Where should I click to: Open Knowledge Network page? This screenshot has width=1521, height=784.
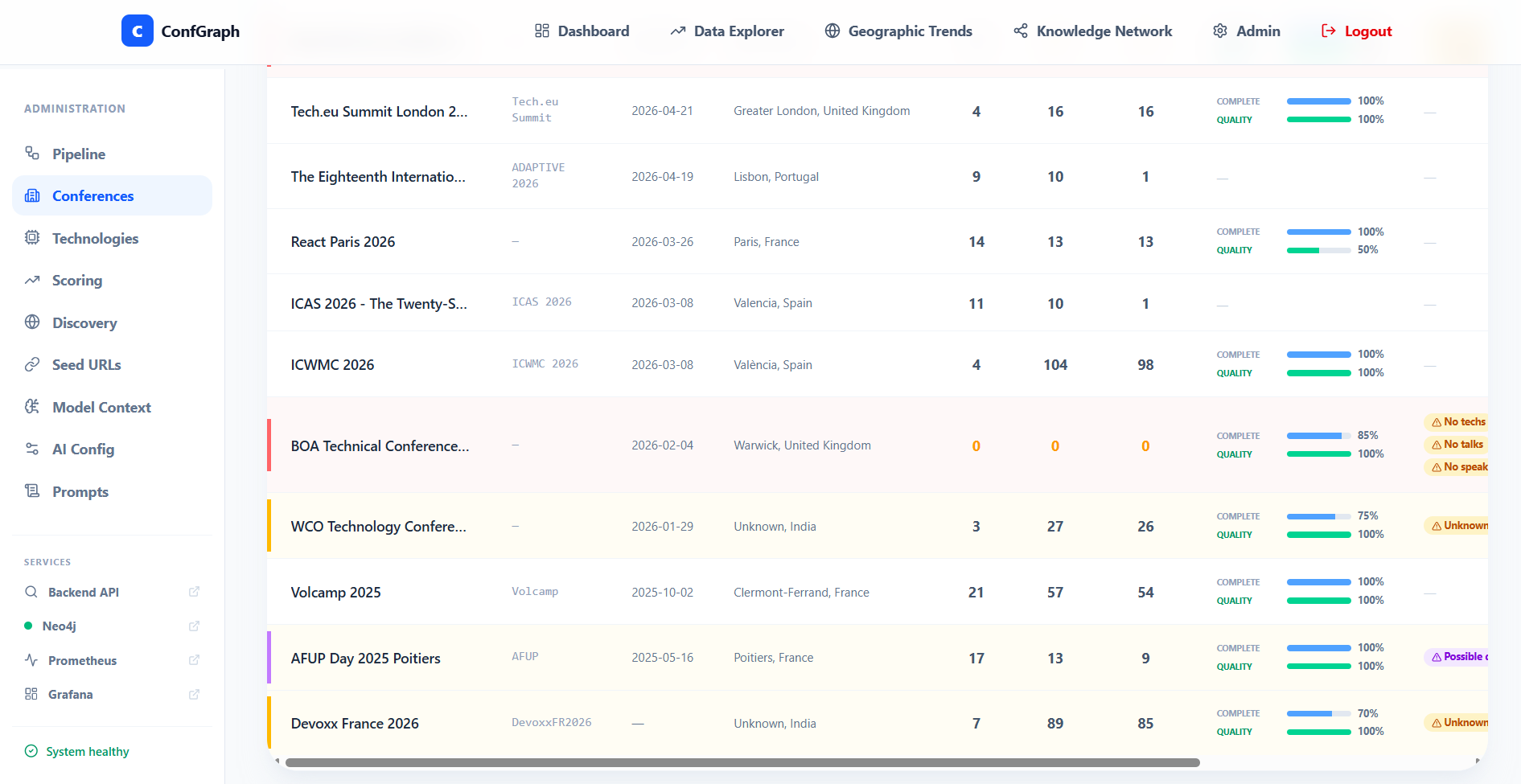click(x=1092, y=31)
